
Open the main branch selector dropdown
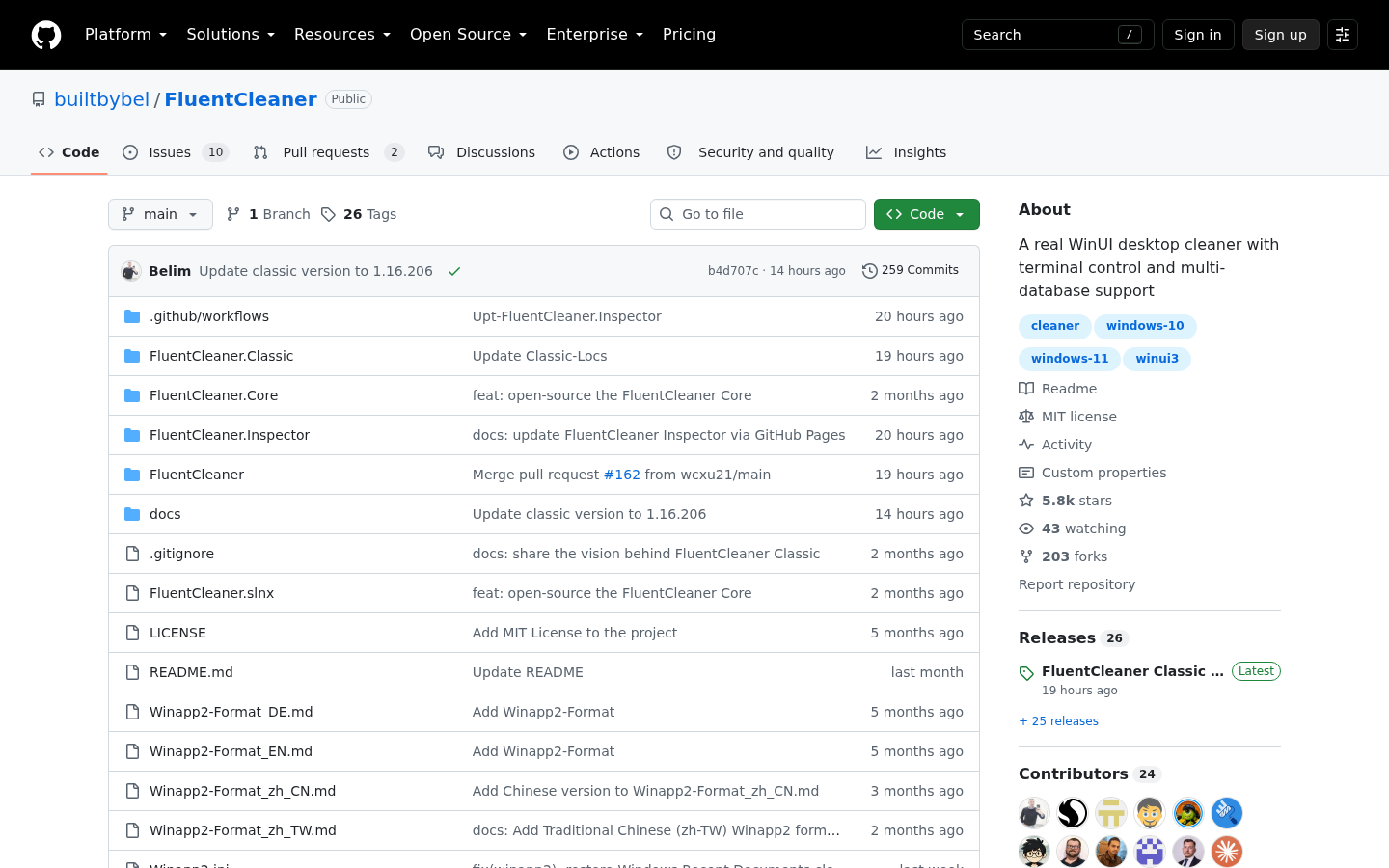160,214
